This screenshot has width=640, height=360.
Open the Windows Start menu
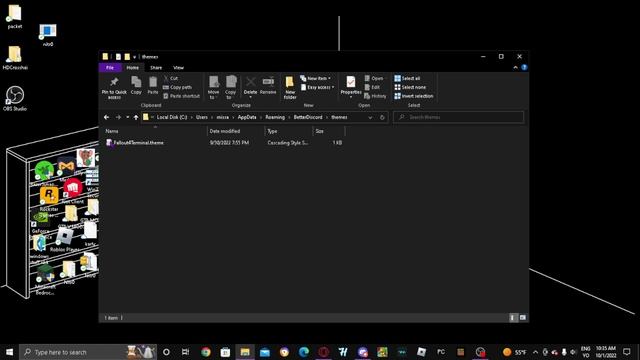[9, 352]
